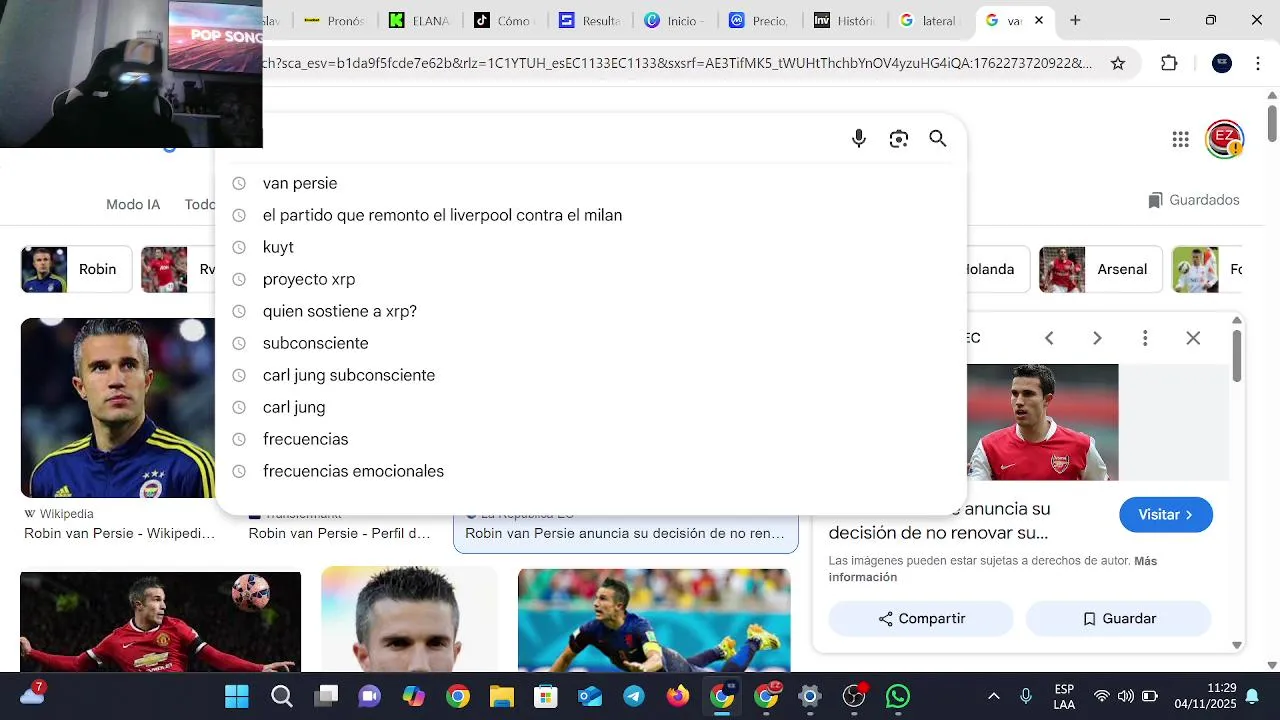
Task: Open the Chrome profile button
Action: (x=1222, y=63)
